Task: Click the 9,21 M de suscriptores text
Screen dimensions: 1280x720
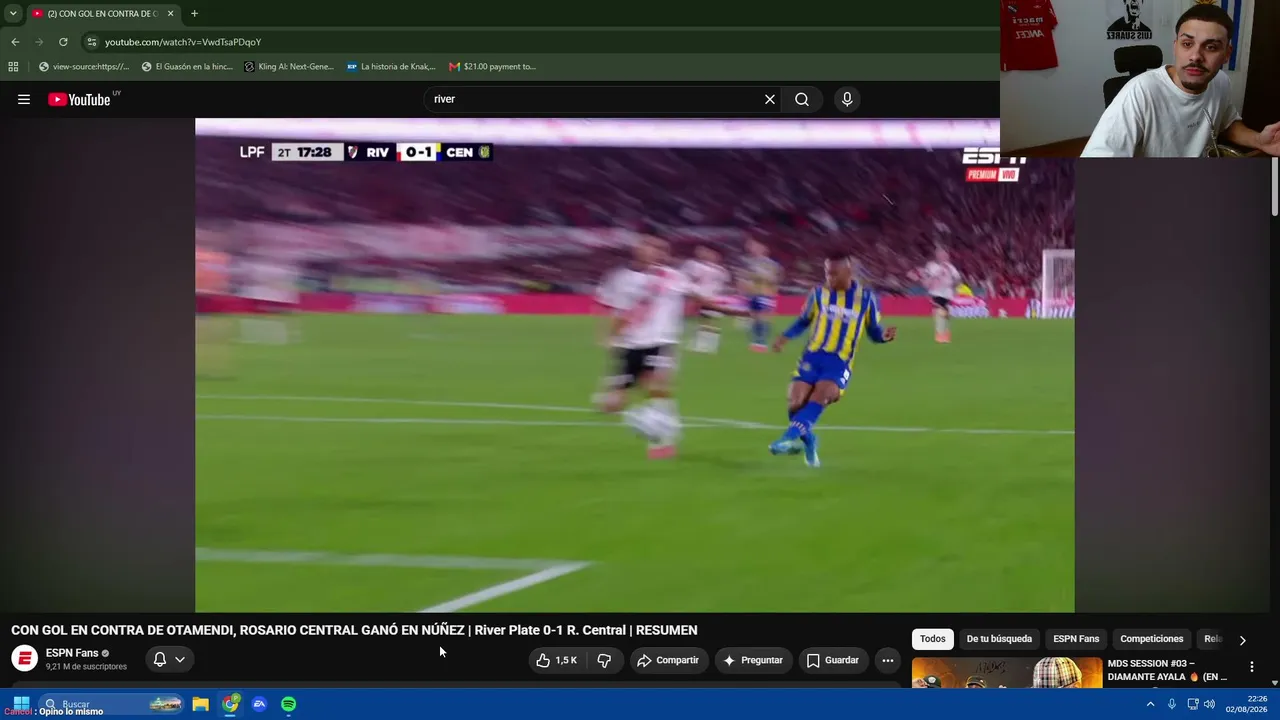Action: click(x=86, y=667)
